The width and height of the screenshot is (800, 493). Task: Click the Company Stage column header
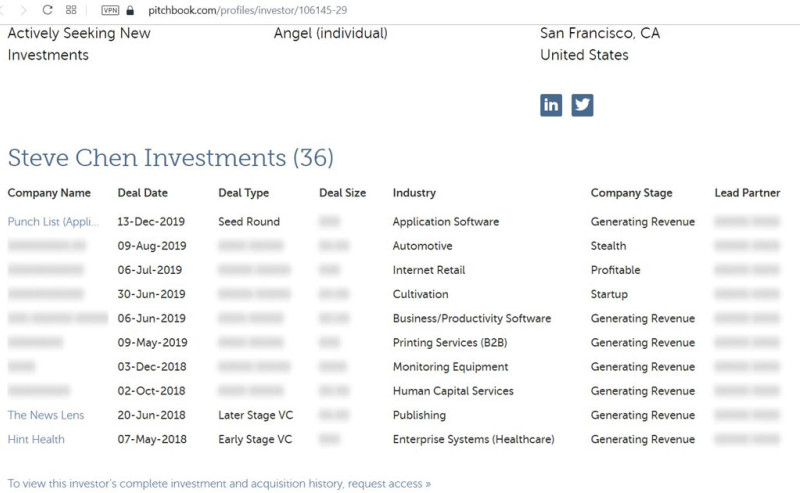pyautogui.click(x=632, y=193)
